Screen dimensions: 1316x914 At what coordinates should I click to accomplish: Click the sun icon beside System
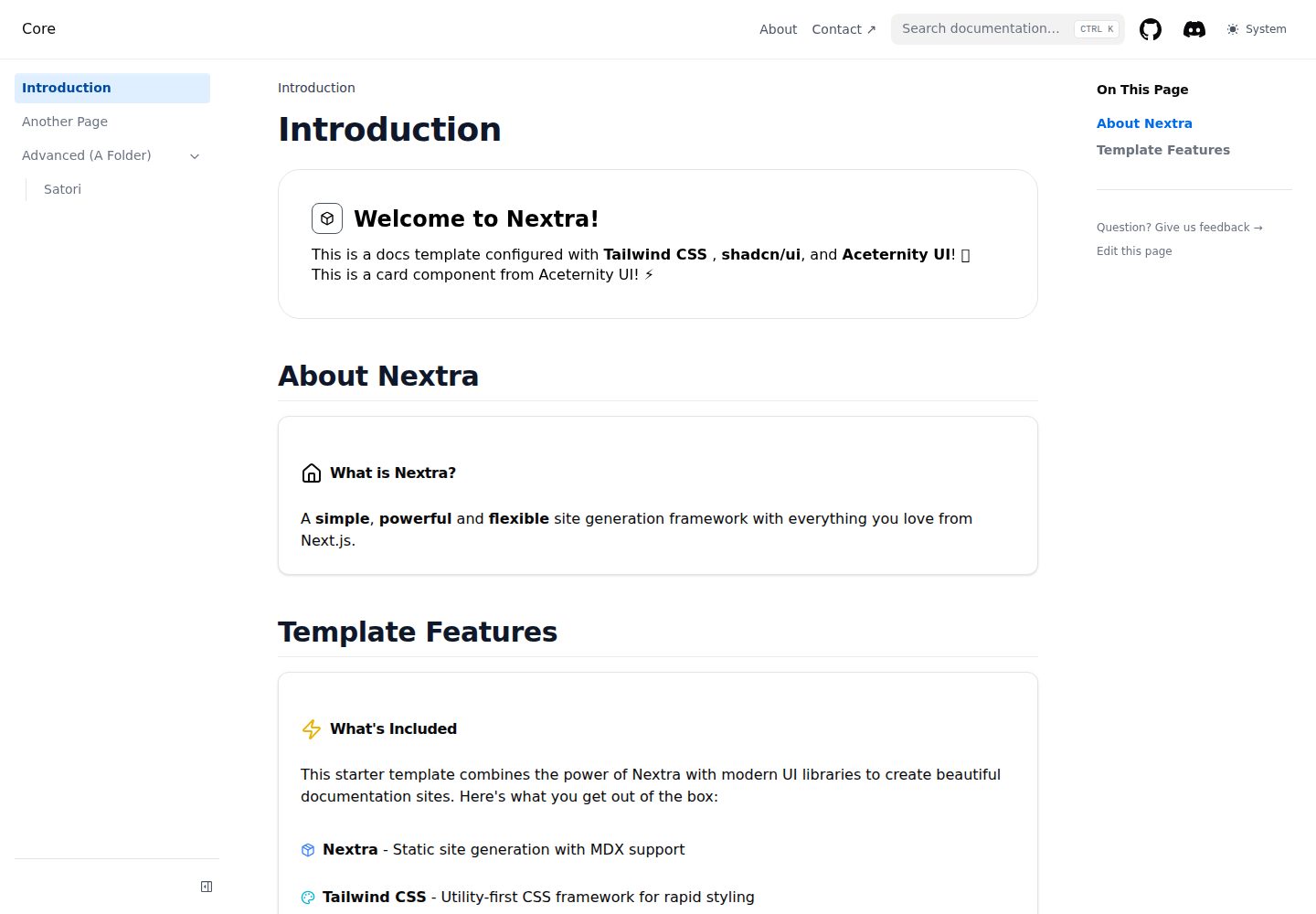pos(1233,29)
